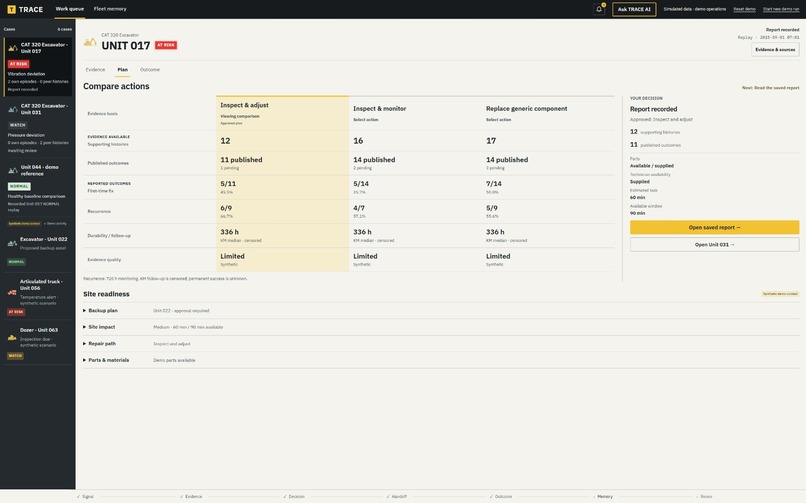Click the Memory step in progress bar
The width and height of the screenshot is (806, 503).
604,496
